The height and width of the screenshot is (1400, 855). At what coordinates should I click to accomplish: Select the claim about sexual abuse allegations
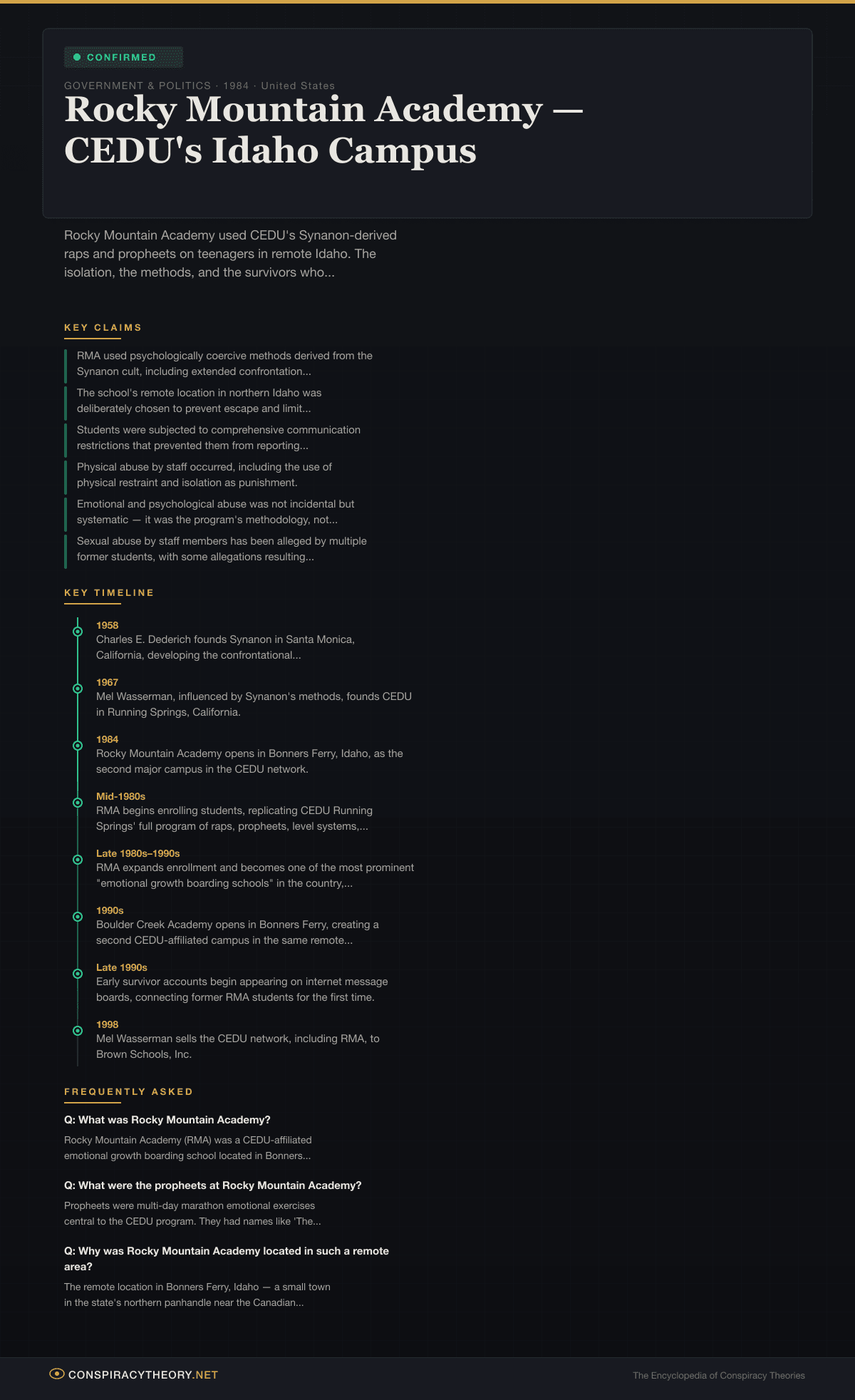pos(222,549)
